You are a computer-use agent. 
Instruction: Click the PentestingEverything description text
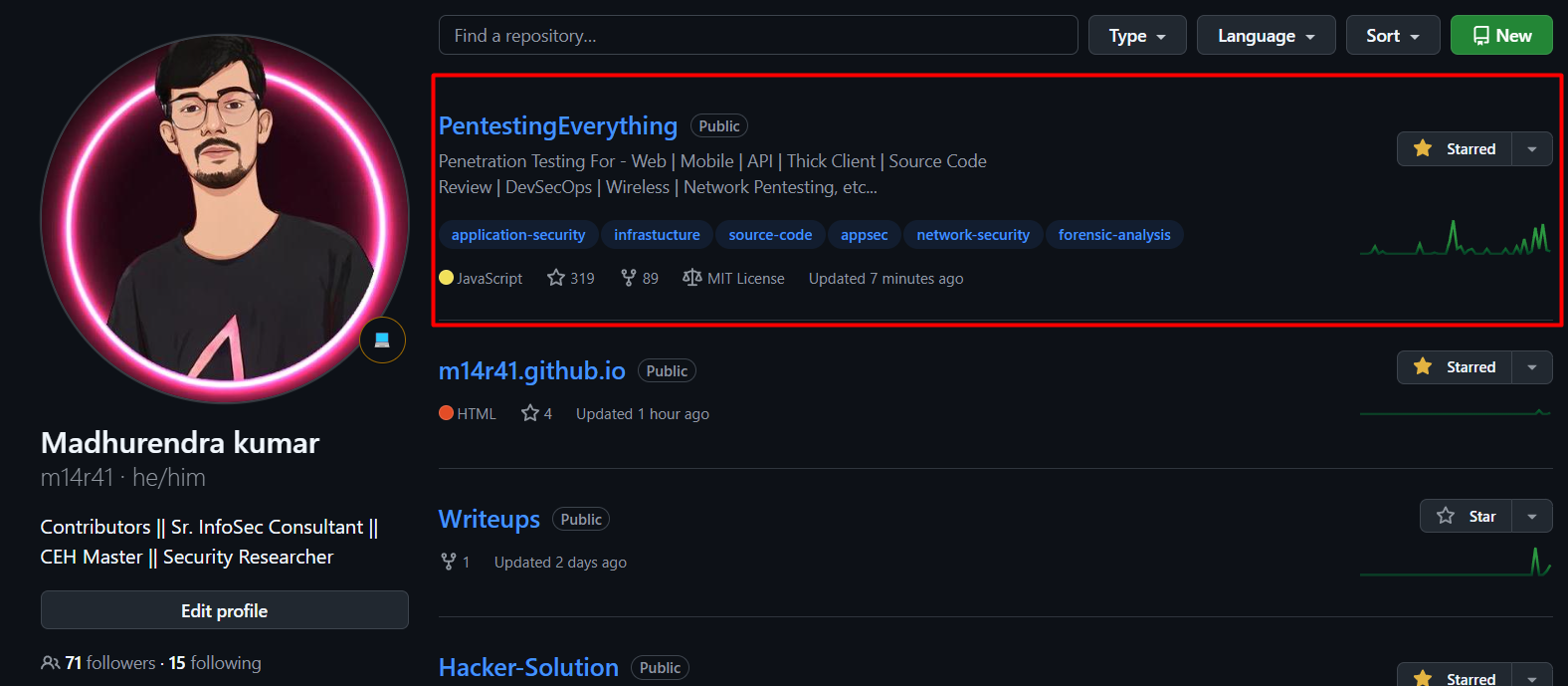(x=712, y=174)
